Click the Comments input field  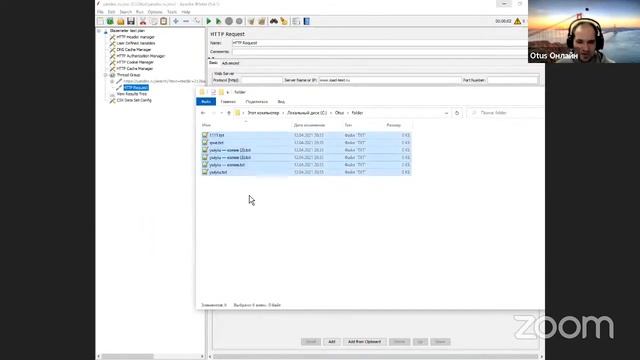[x=380, y=52]
